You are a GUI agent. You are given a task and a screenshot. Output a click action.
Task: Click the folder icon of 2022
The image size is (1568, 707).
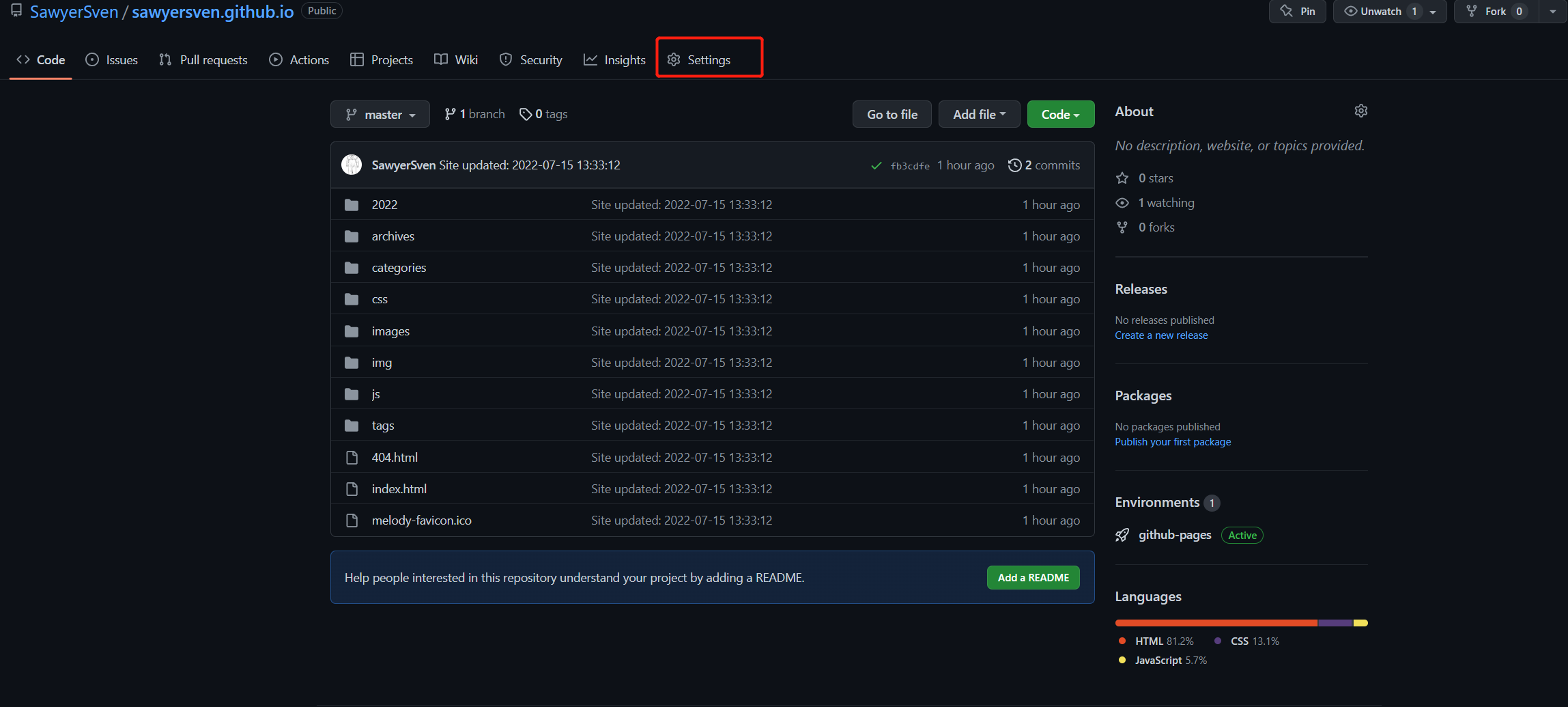pyautogui.click(x=352, y=204)
